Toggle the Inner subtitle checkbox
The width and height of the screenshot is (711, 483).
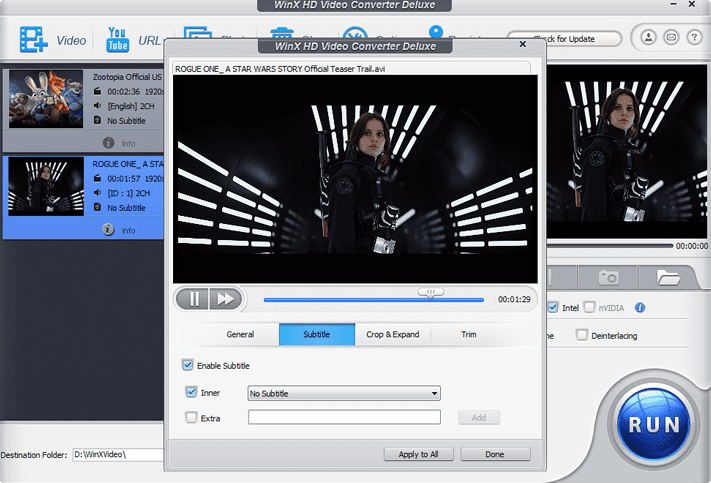191,392
